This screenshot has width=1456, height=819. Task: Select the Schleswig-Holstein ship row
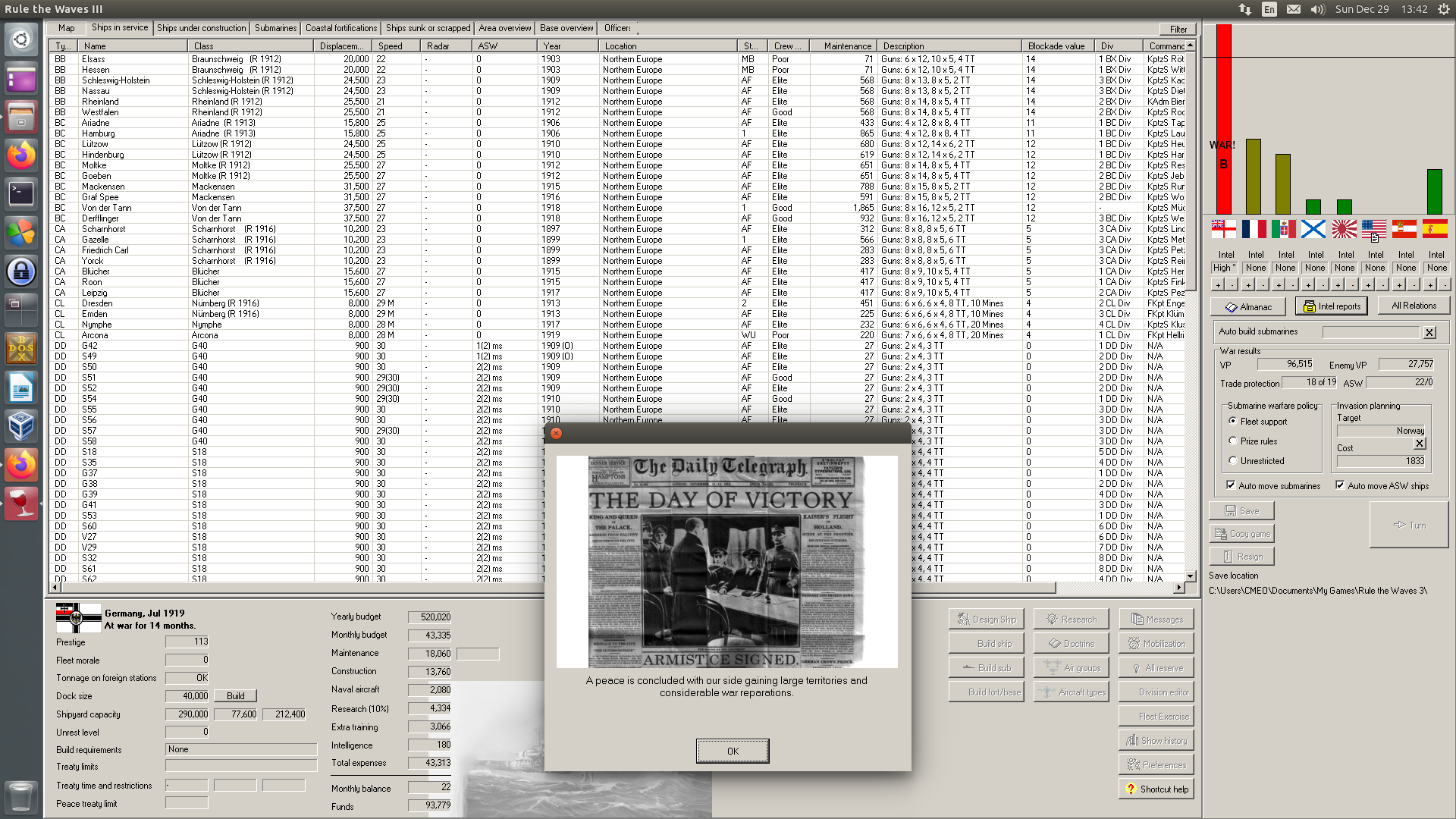pyautogui.click(x=618, y=80)
